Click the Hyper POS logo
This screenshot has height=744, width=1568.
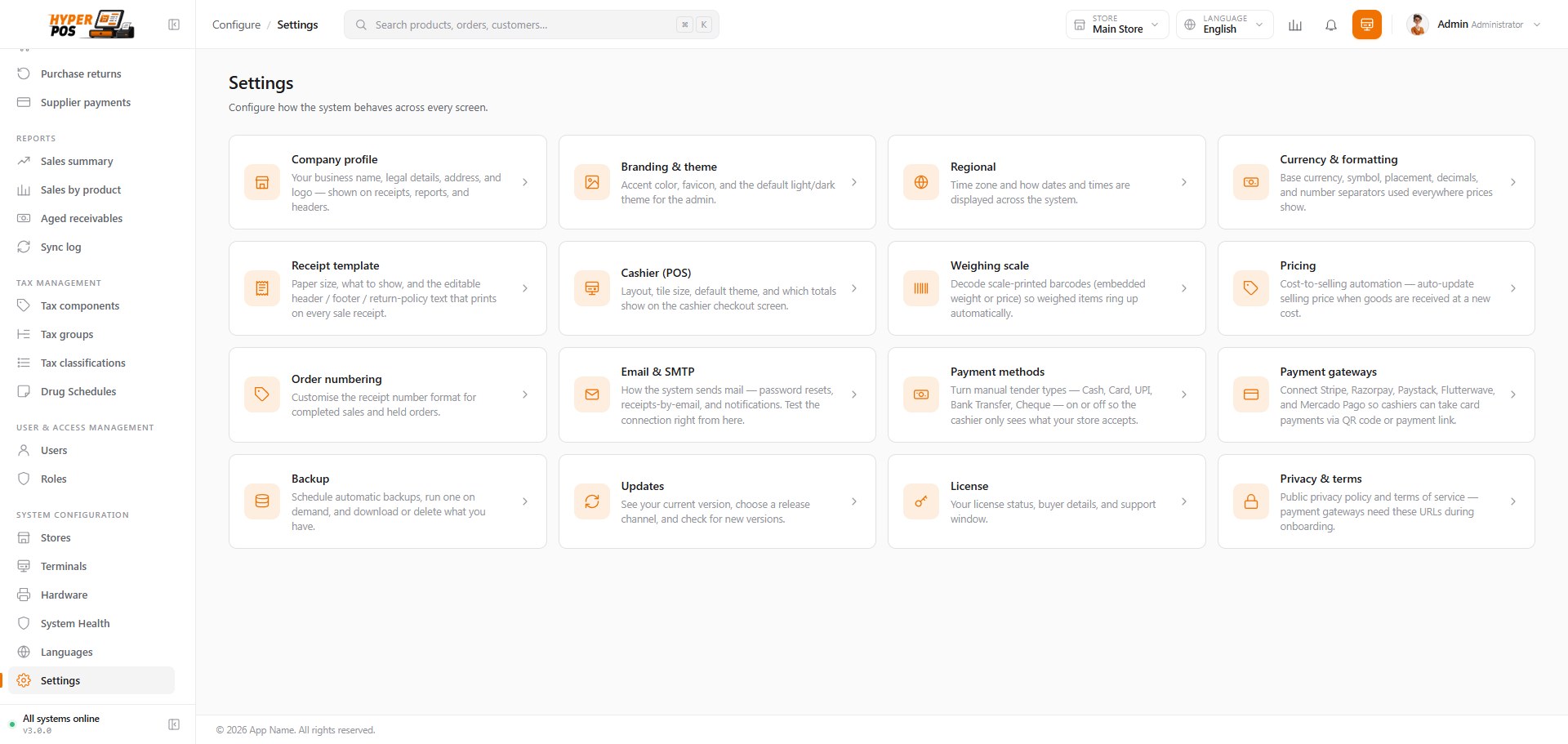(x=91, y=25)
